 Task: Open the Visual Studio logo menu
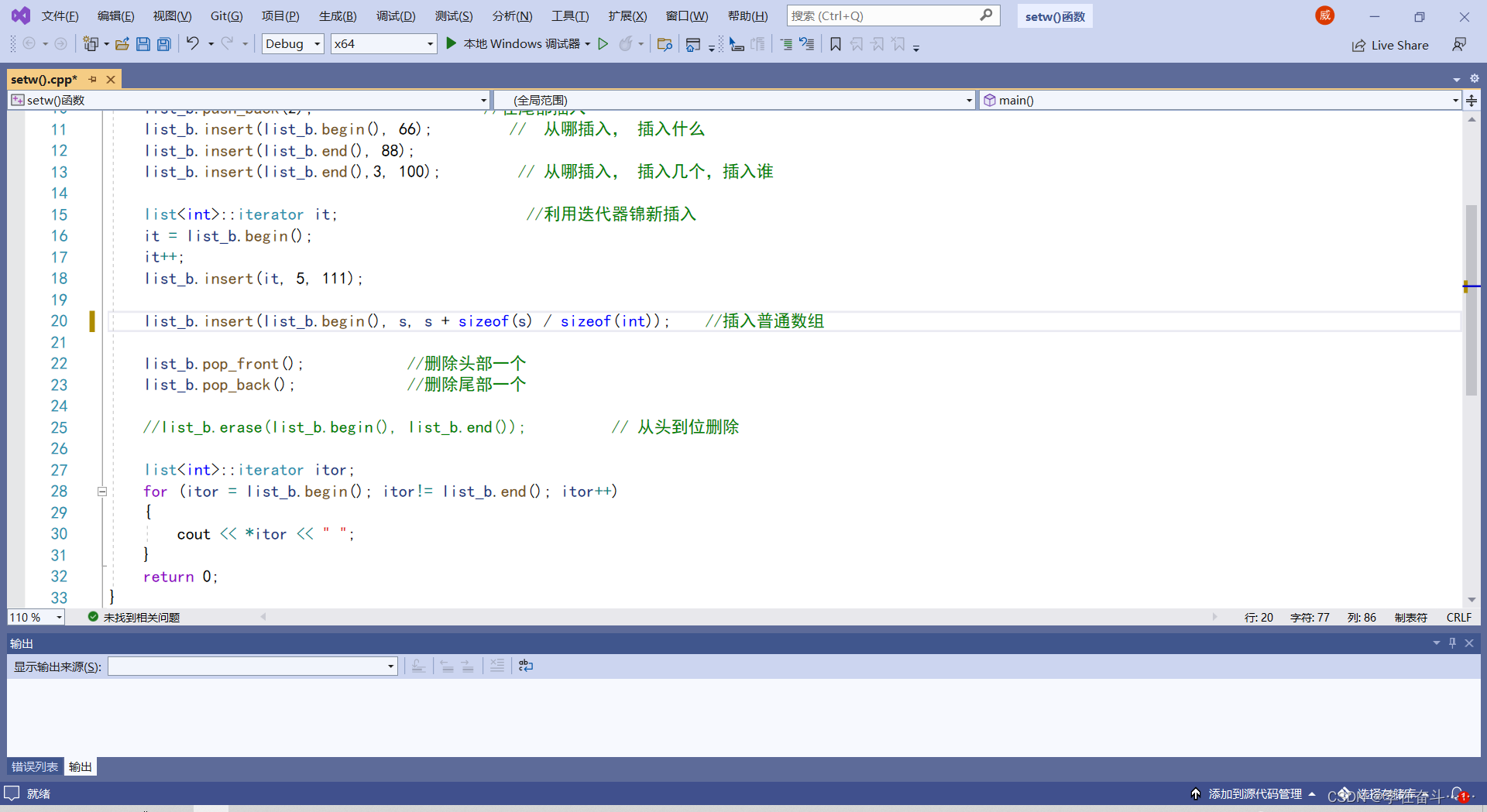point(21,15)
